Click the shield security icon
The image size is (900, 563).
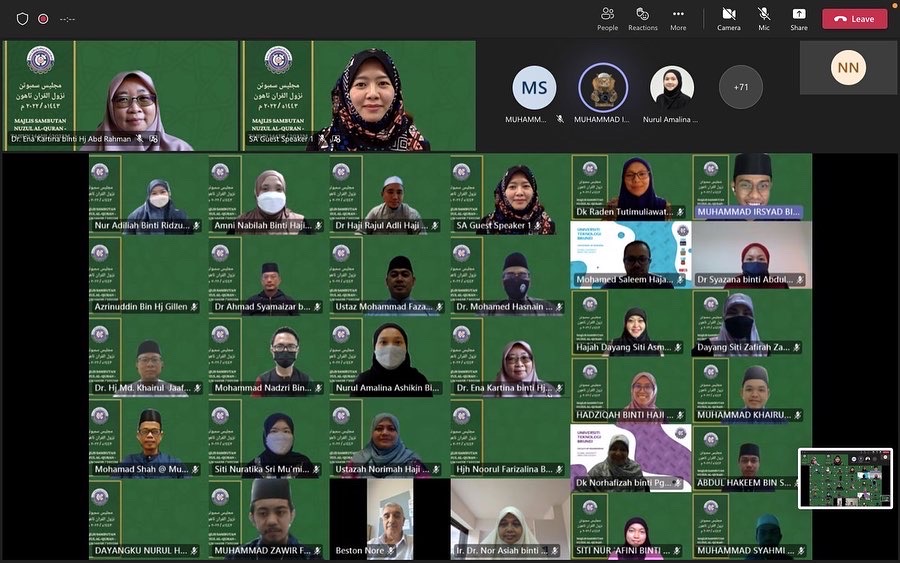[22, 19]
